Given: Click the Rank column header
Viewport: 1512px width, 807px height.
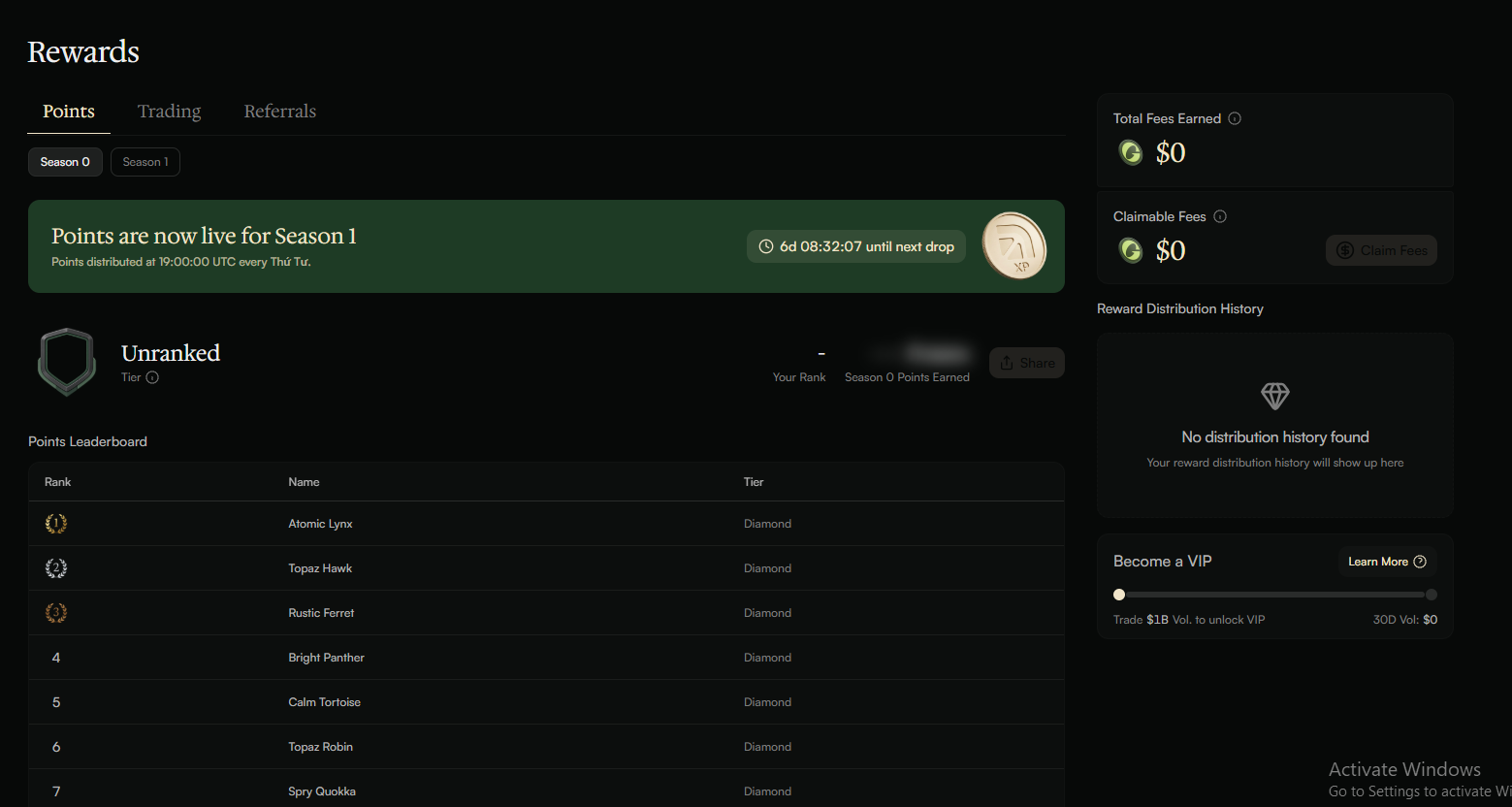Looking at the screenshot, I should click(58, 482).
